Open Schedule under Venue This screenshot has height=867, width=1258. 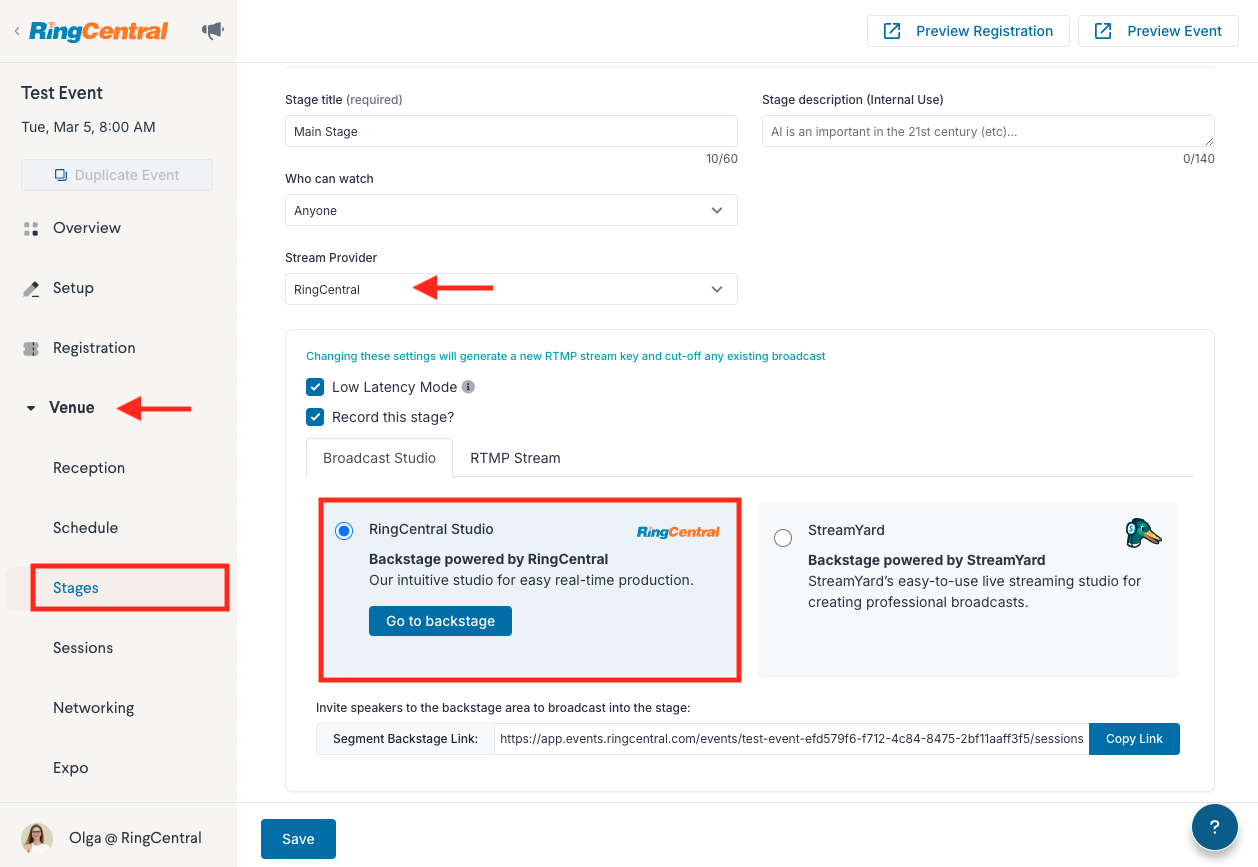tap(86, 528)
